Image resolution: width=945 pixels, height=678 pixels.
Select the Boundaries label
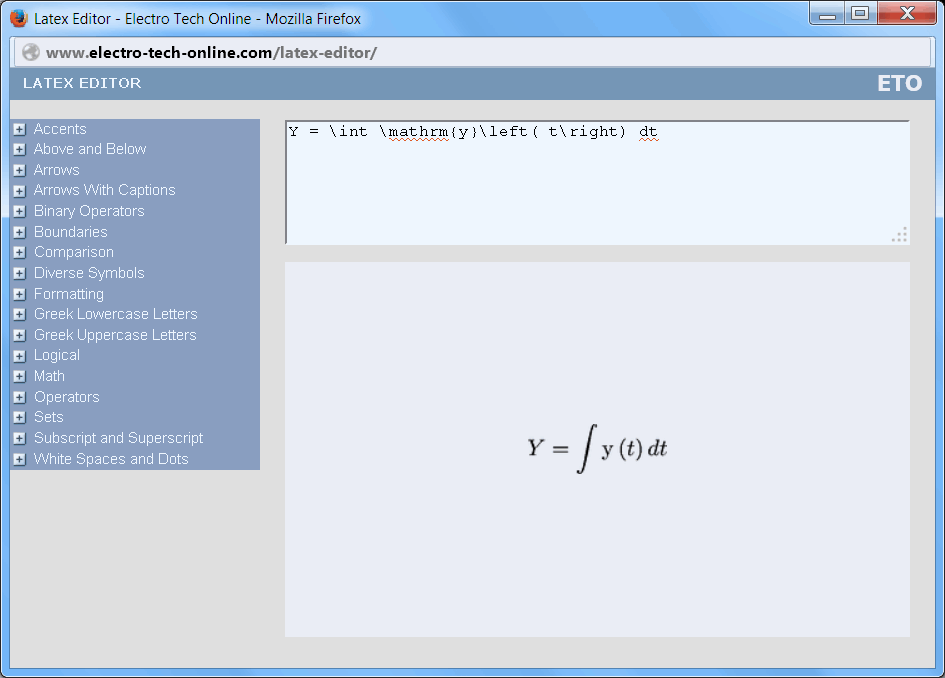click(71, 232)
